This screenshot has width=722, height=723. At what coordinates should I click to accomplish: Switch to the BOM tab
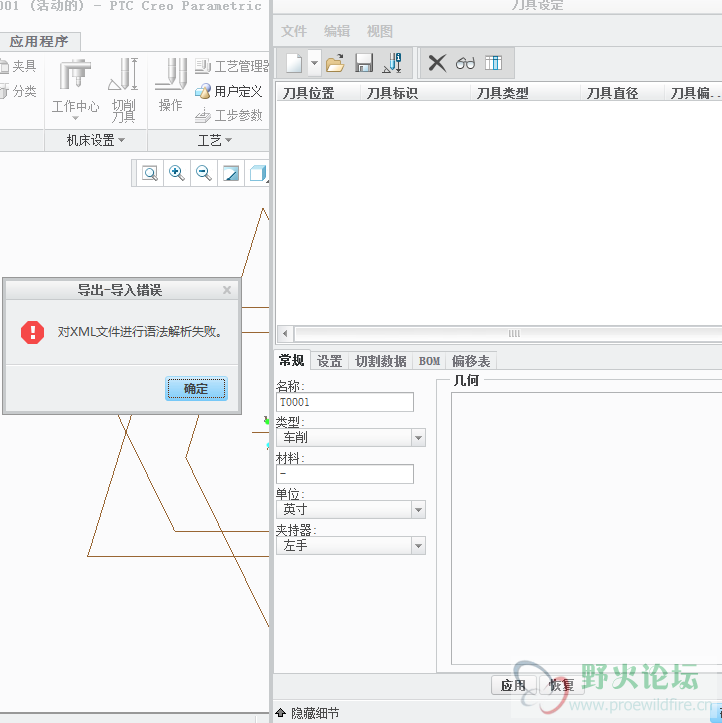429,361
